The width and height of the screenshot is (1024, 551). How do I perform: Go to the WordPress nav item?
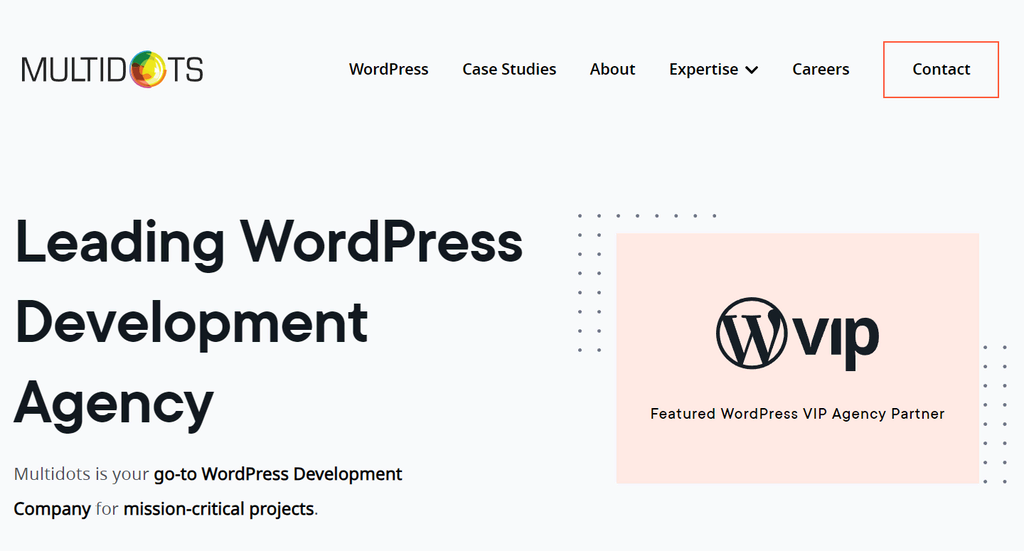pyautogui.click(x=389, y=69)
